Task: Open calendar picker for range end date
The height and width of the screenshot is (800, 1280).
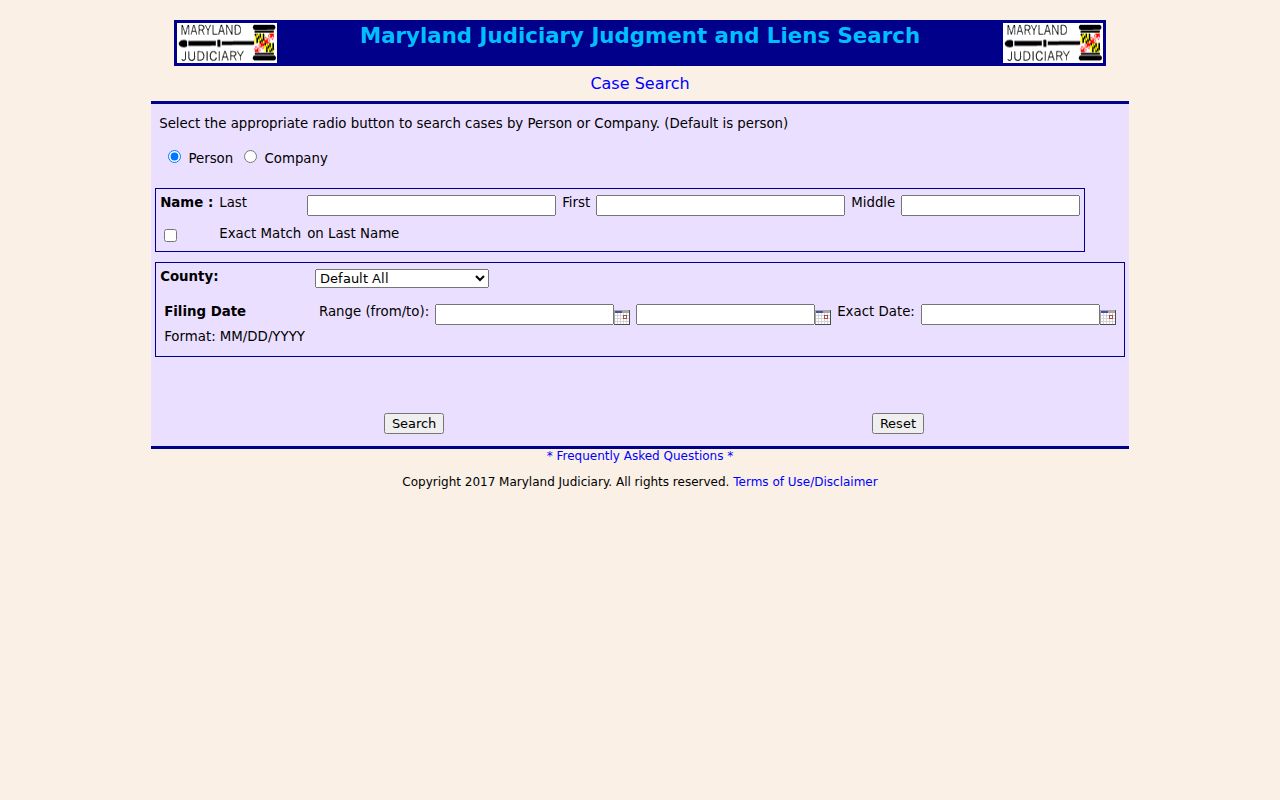Action: coord(823,317)
